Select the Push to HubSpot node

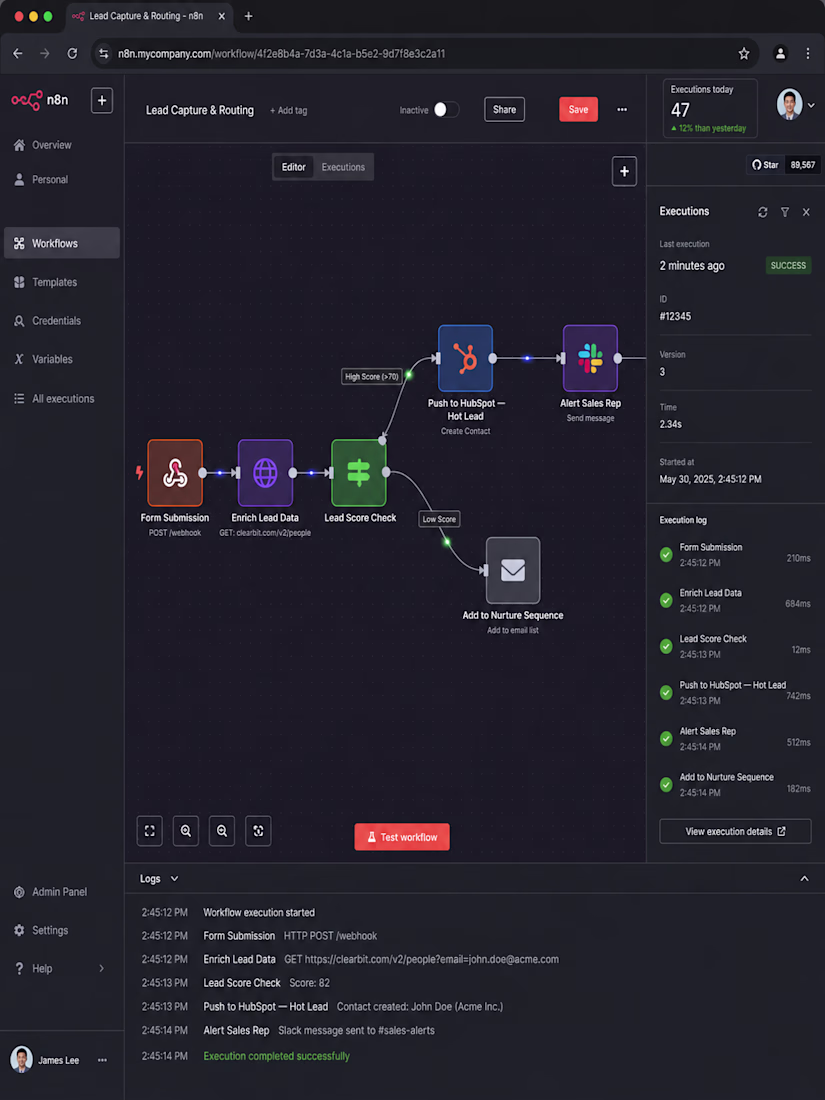(x=465, y=358)
